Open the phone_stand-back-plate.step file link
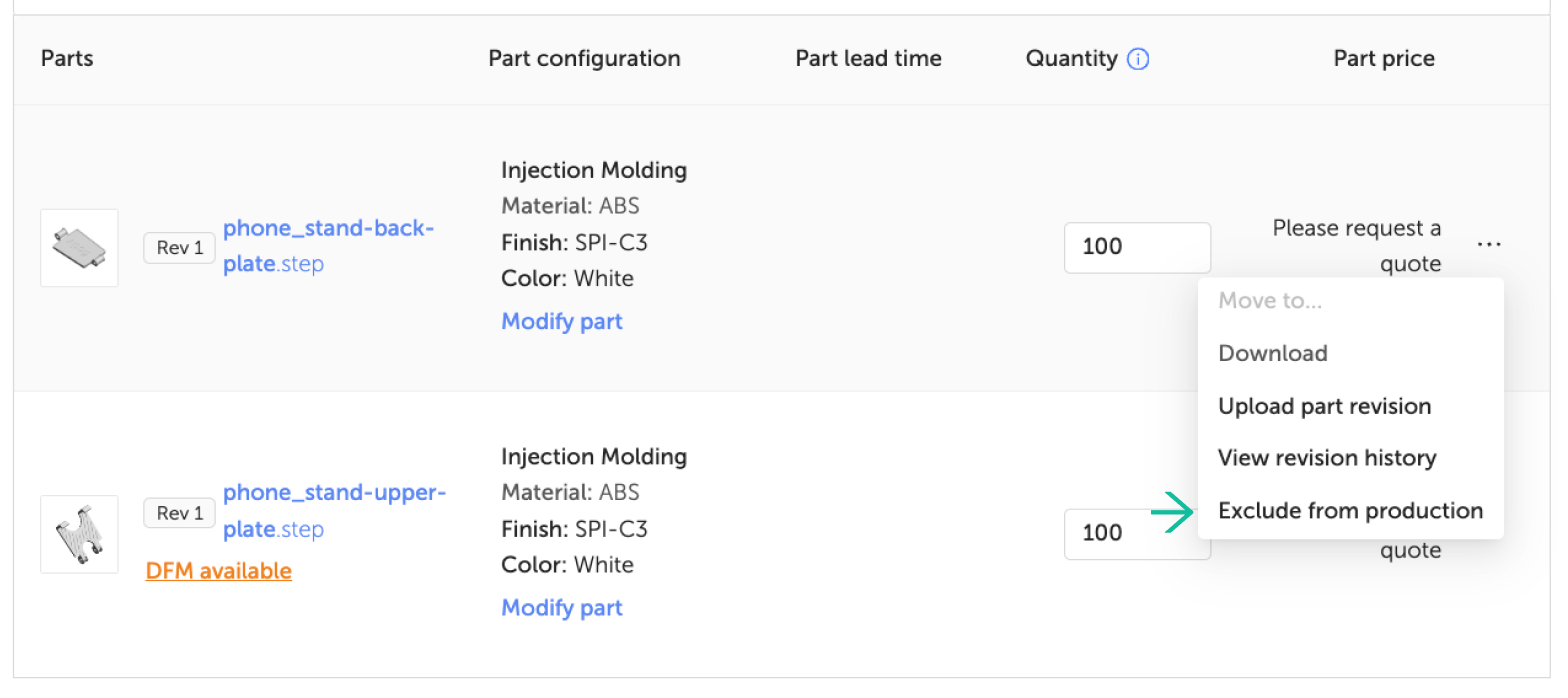The height and width of the screenshot is (698, 1568). click(x=327, y=246)
